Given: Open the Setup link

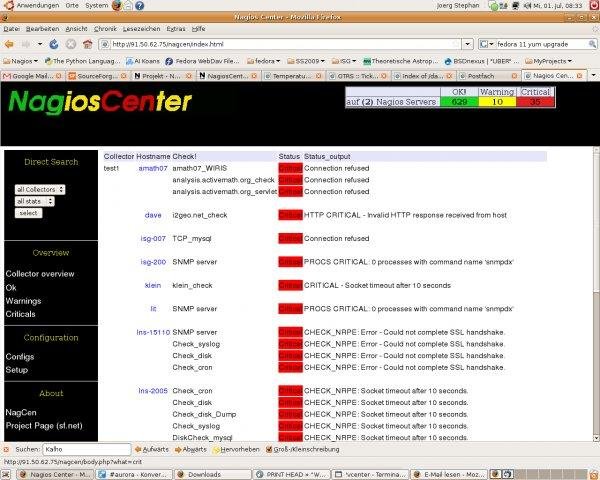Looking at the screenshot, I should click(16, 370).
